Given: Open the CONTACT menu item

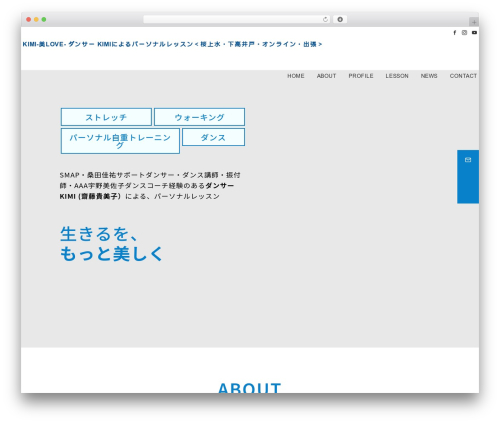Looking at the screenshot, I should [x=463, y=76].
